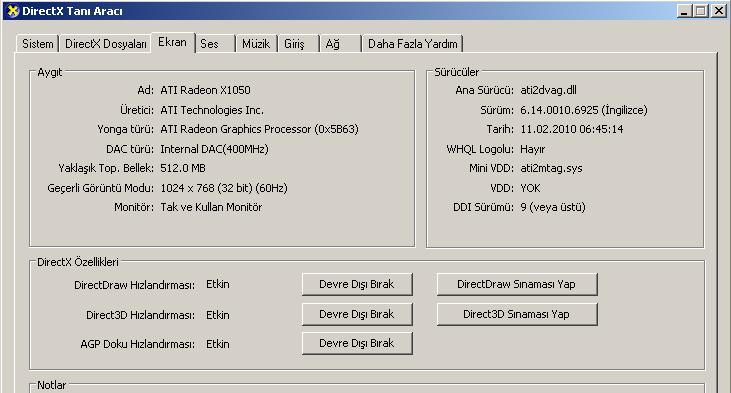Click the Mini VDD value ati2mtag.sys
This screenshot has height=393, width=731.
tap(552, 168)
